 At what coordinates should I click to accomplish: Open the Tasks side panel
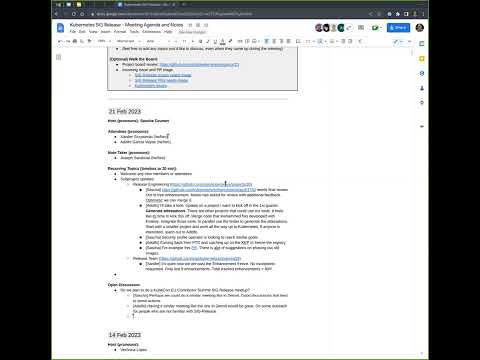[422, 73]
